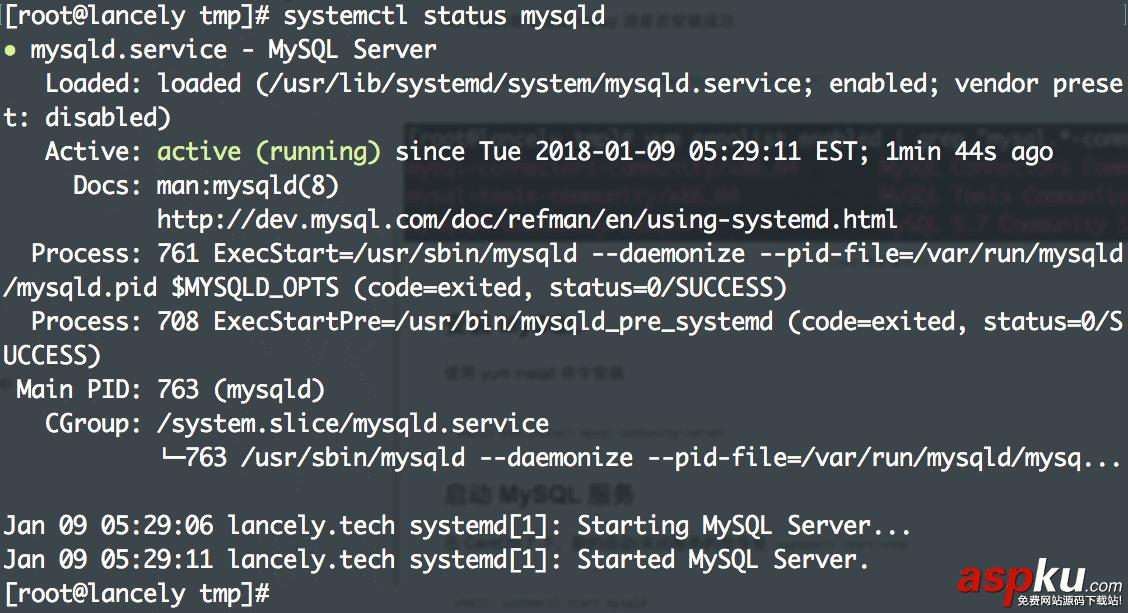The height and width of the screenshot is (613, 1128).
Task: Click the "mysqld.service - MySQL Server" title
Action: (x=233, y=49)
